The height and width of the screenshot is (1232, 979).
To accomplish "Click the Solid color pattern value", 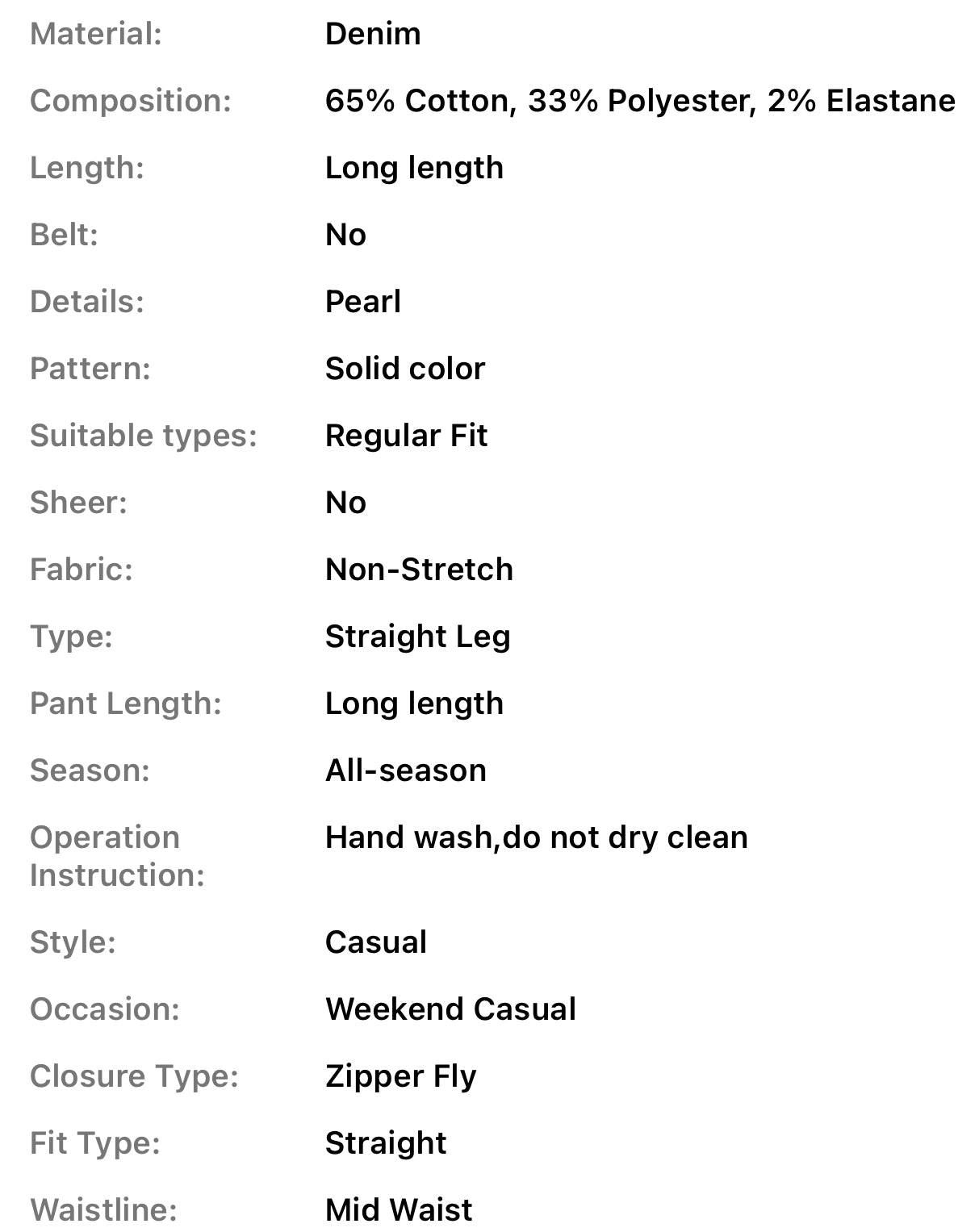I will point(405,369).
